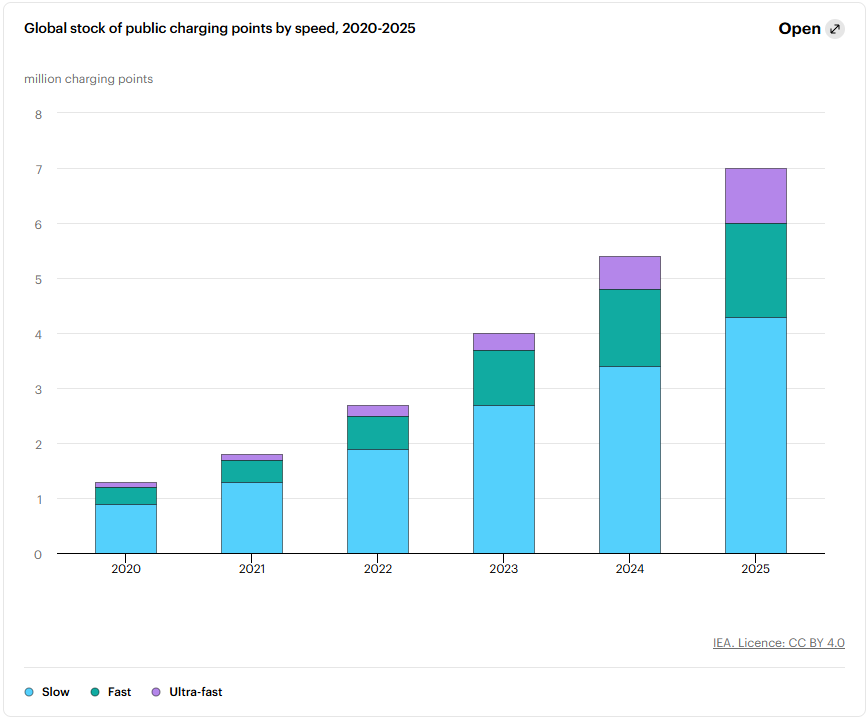Click the y-axis value 4
Screen dimensions: 867x718
pyautogui.click(x=38, y=334)
